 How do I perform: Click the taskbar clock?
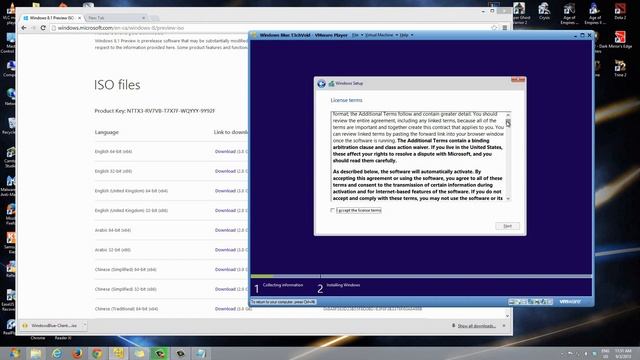pos(623,353)
